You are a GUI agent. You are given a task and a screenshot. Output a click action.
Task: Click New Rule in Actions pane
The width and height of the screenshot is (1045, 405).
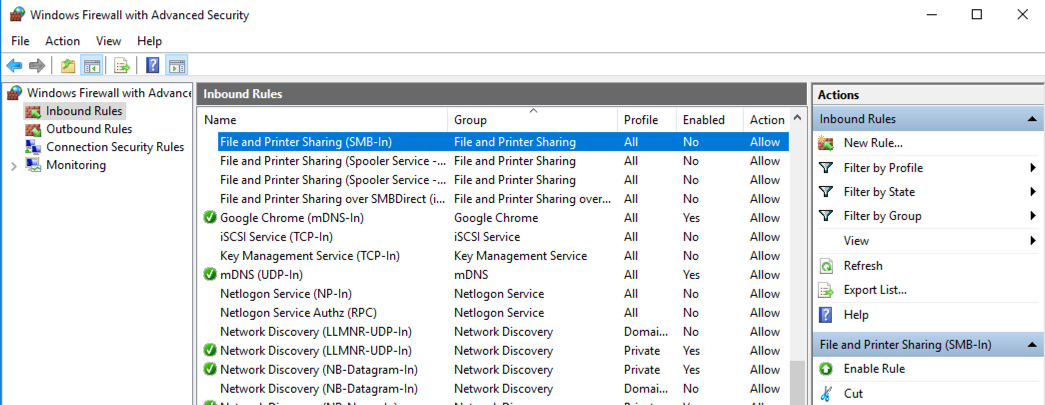point(872,143)
